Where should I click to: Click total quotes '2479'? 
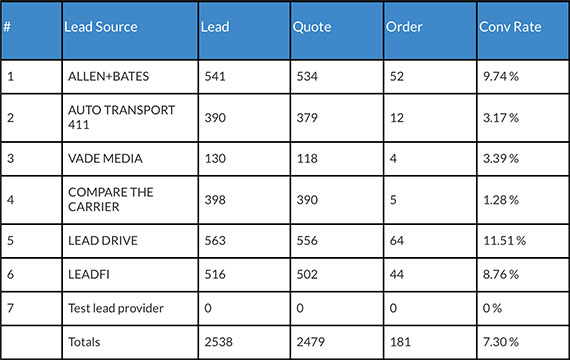point(311,342)
